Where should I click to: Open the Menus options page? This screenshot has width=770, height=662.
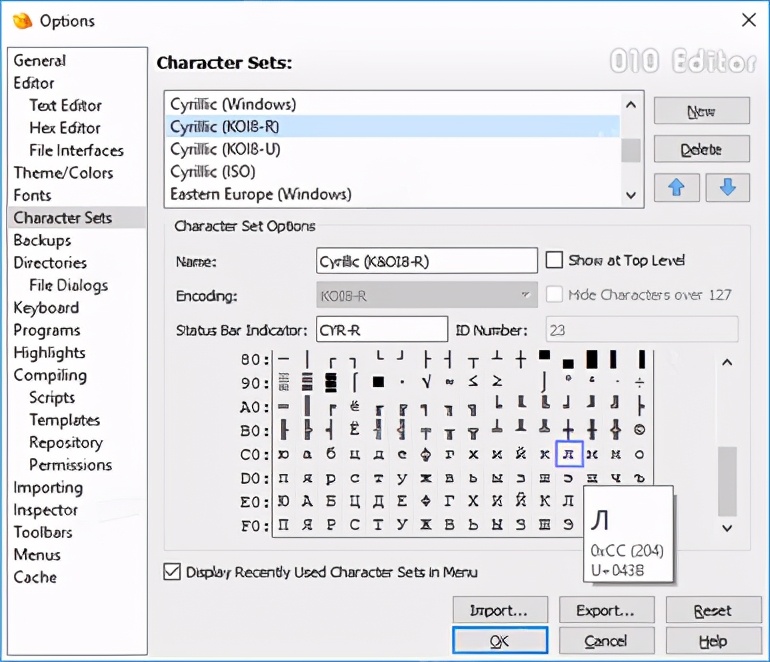click(x=37, y=555)
